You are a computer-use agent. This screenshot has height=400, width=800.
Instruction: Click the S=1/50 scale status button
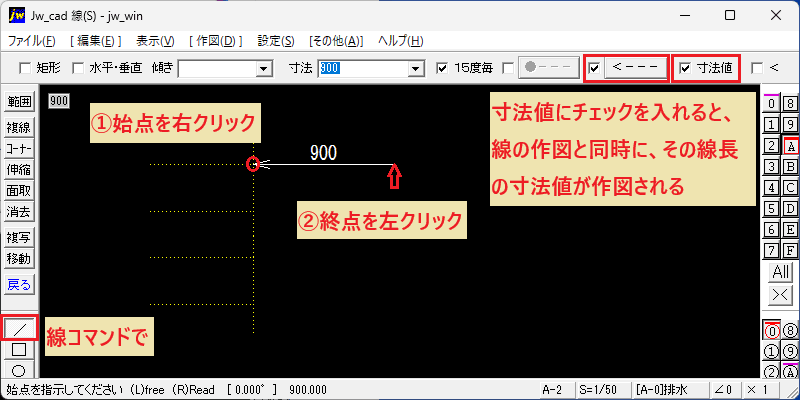pos(602,390)
